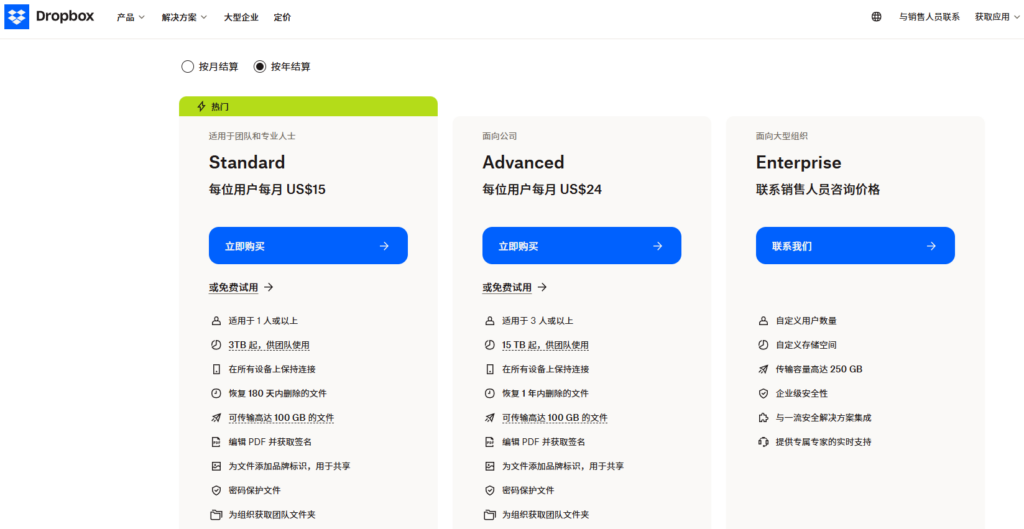Click 每位用户每月 US$24 price text

[x=542, y=190]
